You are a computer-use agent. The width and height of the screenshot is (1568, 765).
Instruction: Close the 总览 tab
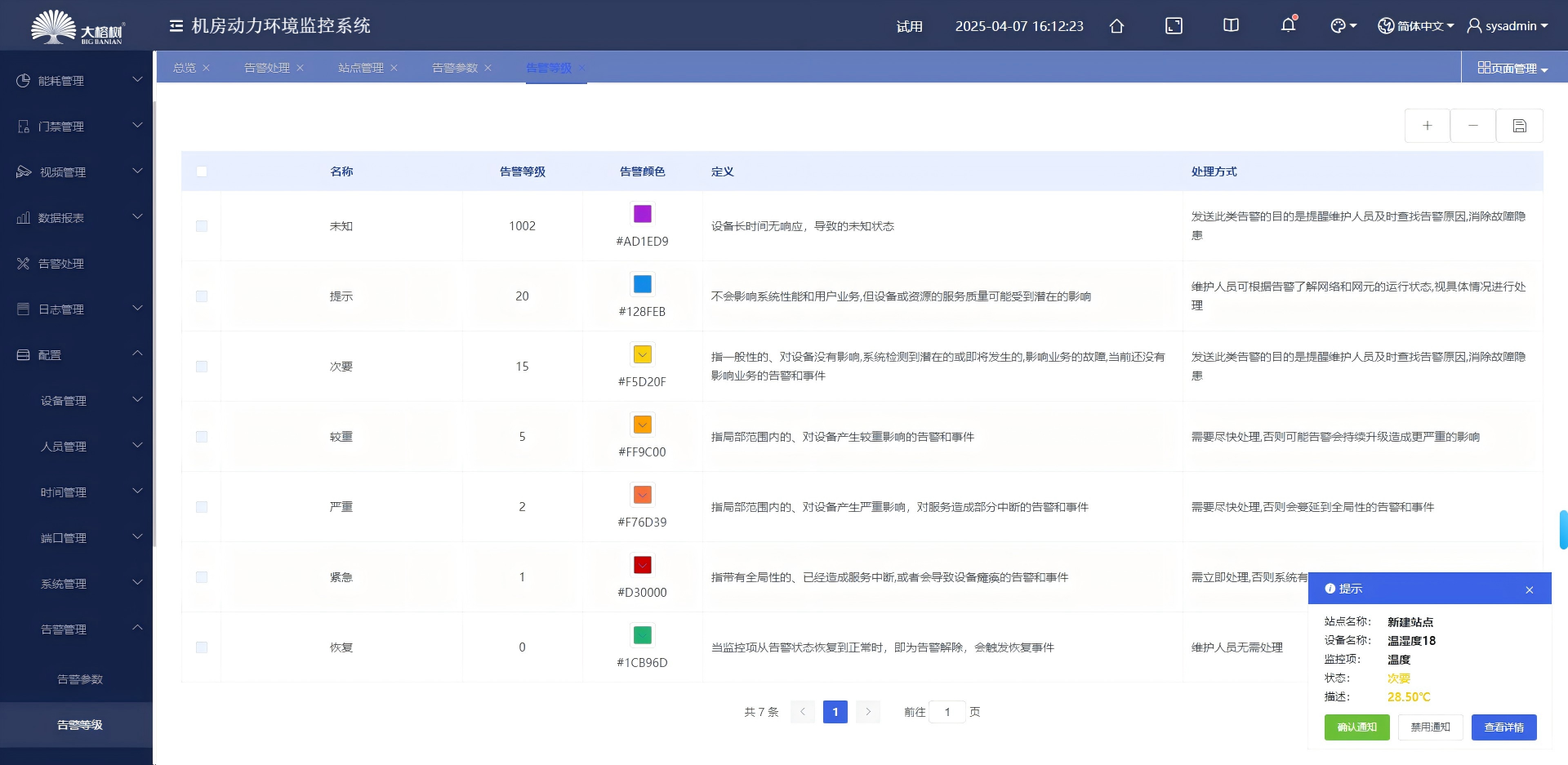point(206,68)
